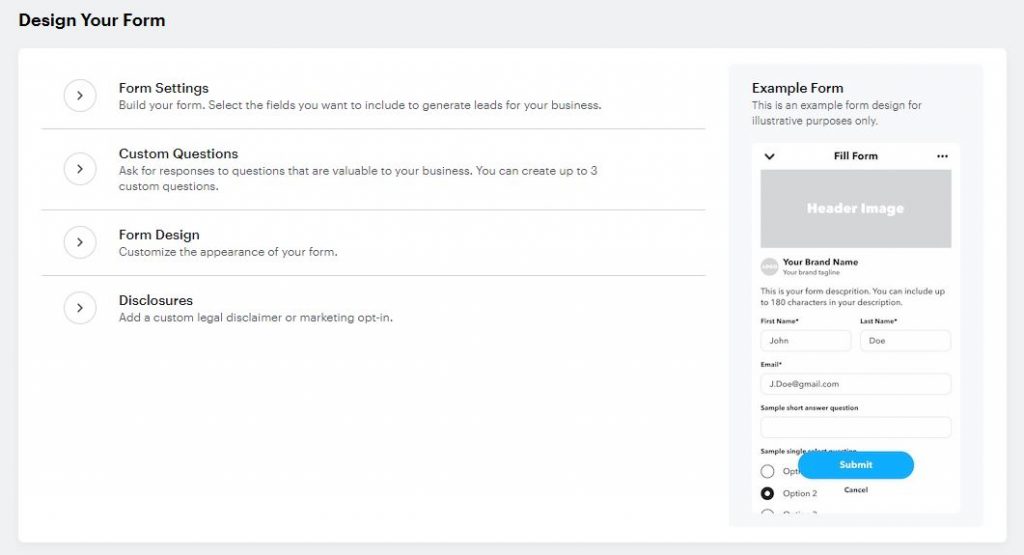Click the Add a custom legal disclaimer description

click(255, 318)
